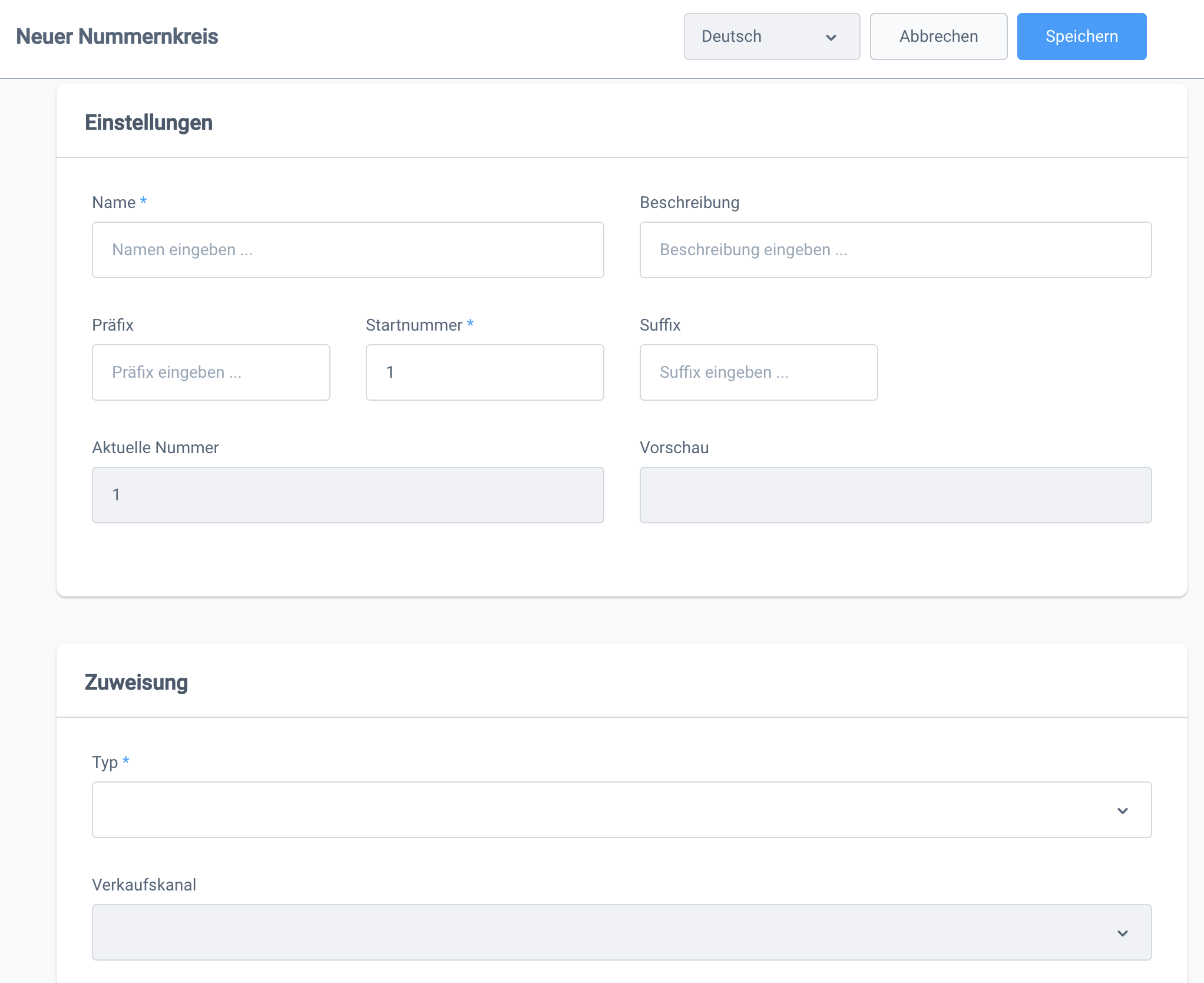Click the Neuer Nummernkreis page title

coord(117,37)
